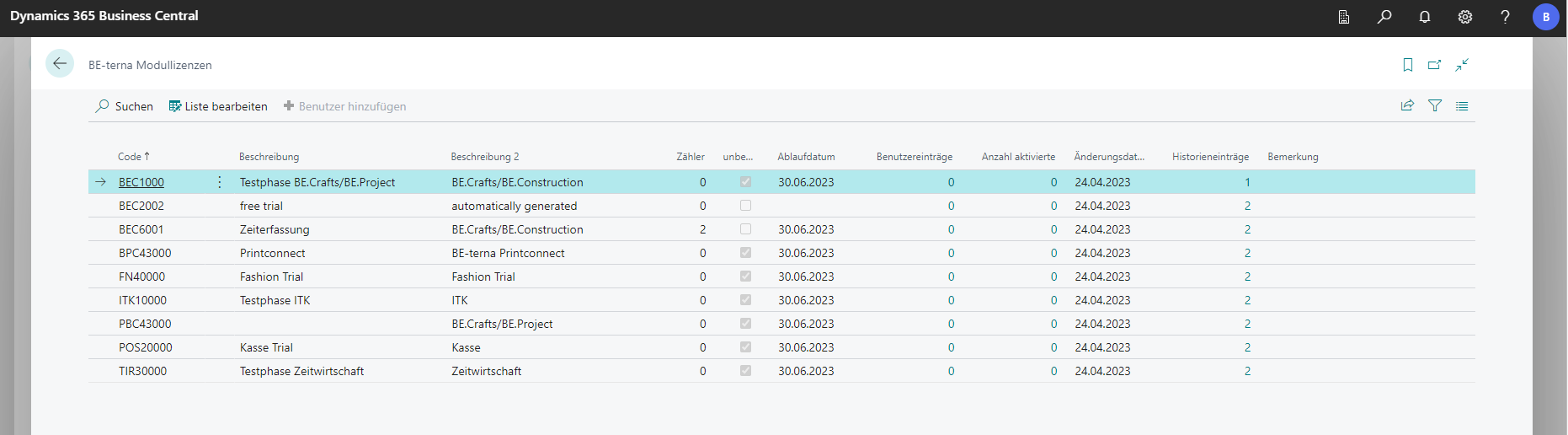Collapse the page with arrows icon
1568x435 pixels.
[x=1462, y=65]
